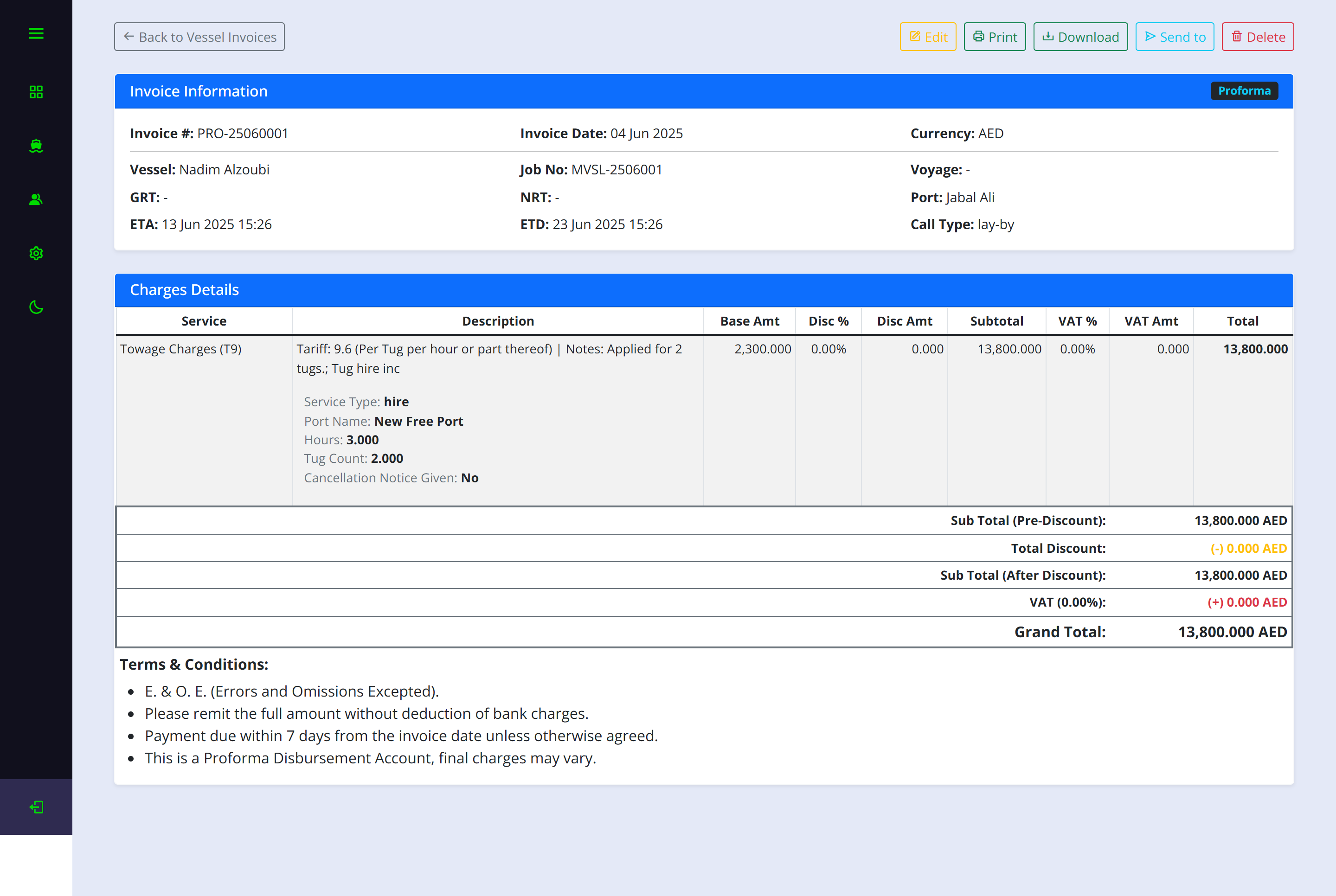
Task: Toggle the hamburger sidebar menu
Action: 36,34
